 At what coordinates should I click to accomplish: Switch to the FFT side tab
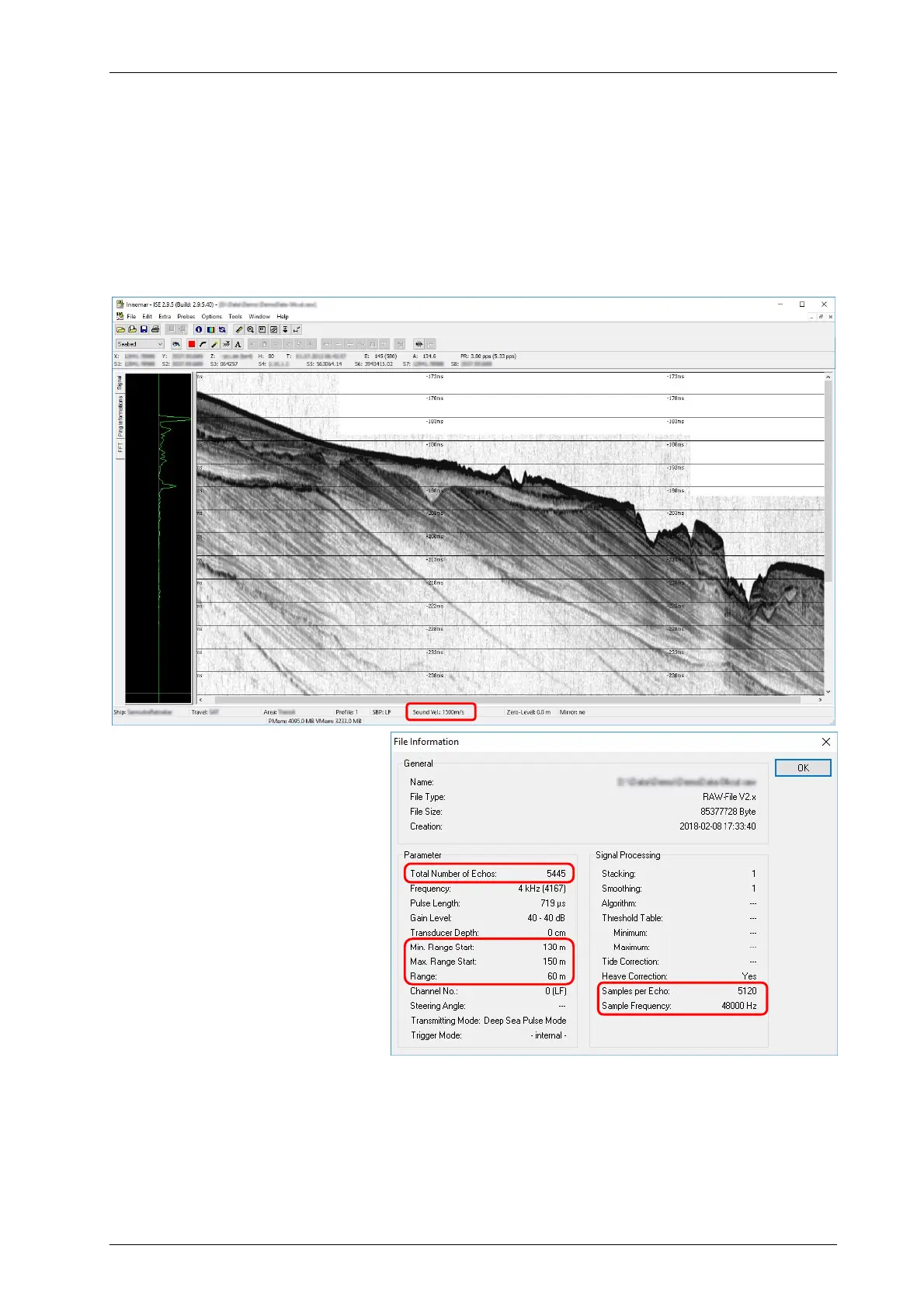tap(120, 448)
